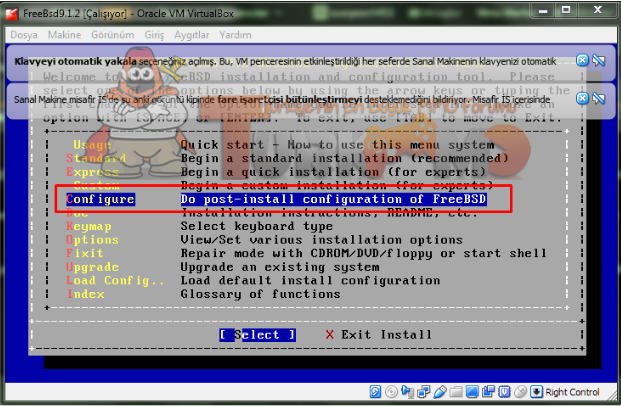Open the Görünüm menu
The image size is (621, 406).
coord(112,35)
